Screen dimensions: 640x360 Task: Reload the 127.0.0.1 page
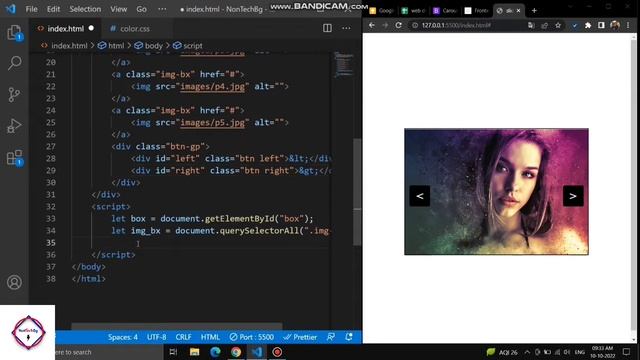pos(398,25)
